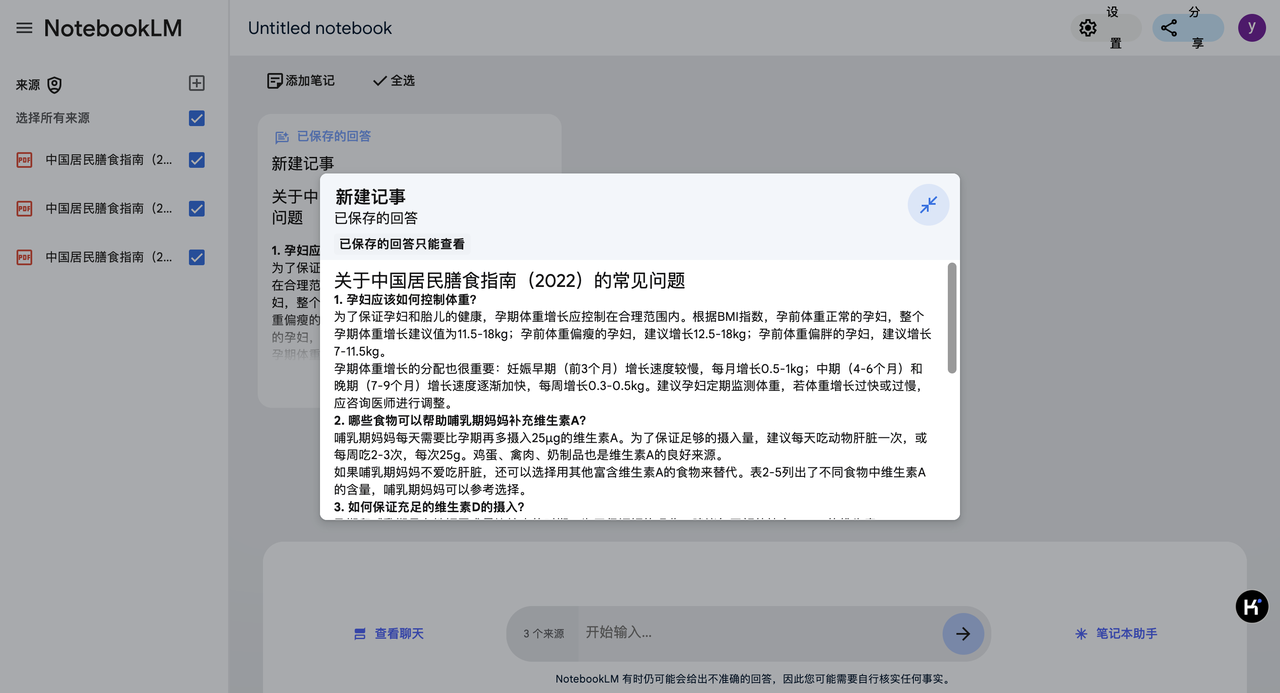This screenshot has height=693, width=1280.
Task: Open the second 中国居民膳食指南 source name
Action: [x=109, y=208]
